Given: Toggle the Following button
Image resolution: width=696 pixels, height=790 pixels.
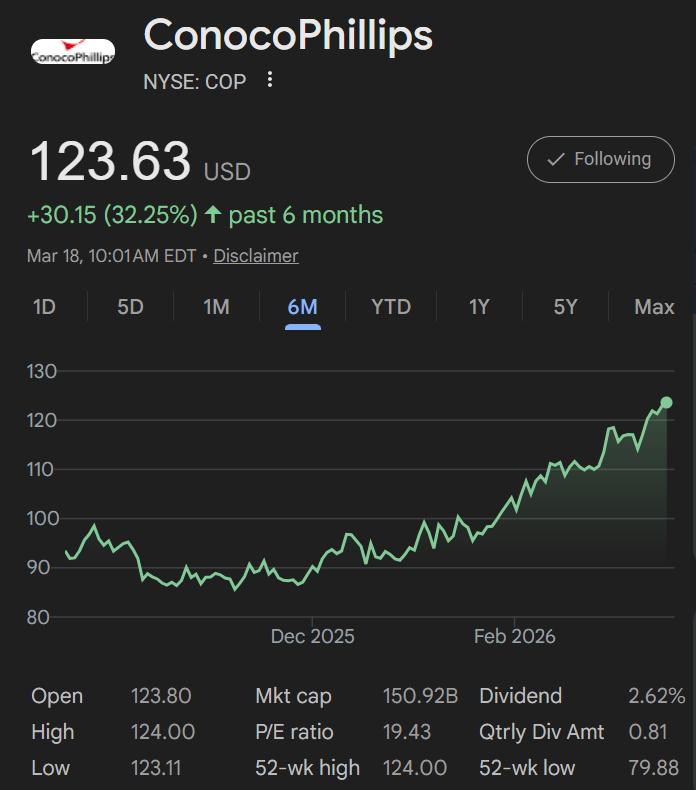Looking at the screenshot, I should [601, 159].
